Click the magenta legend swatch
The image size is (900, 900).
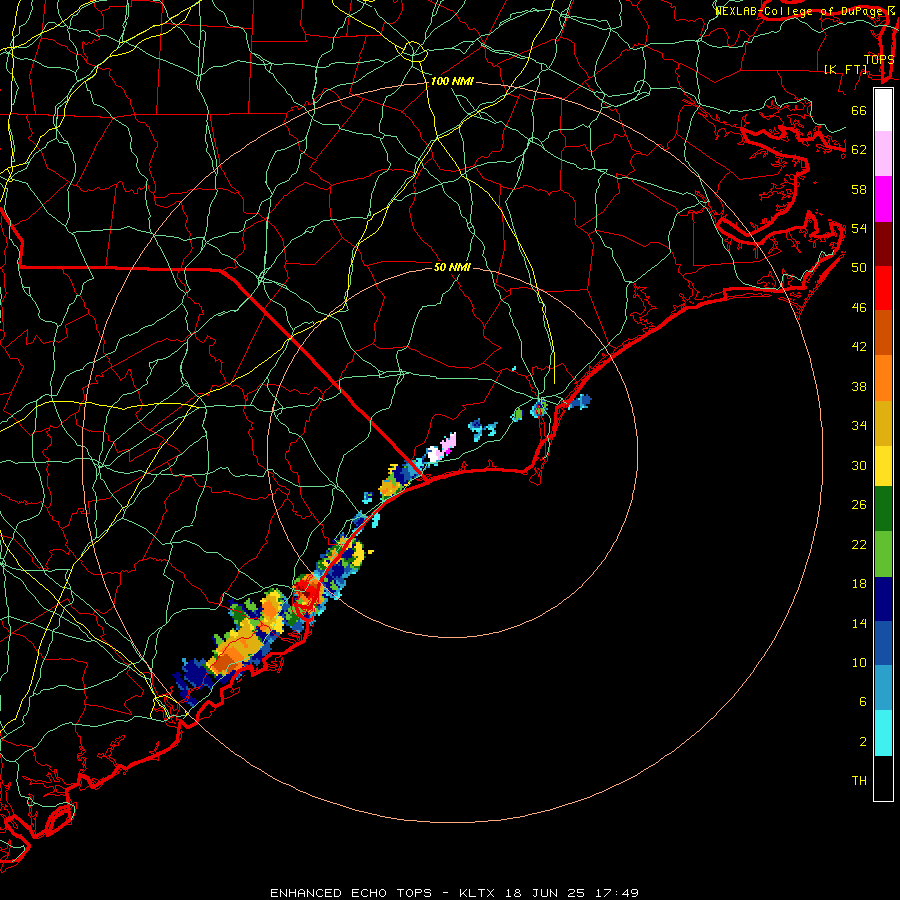[883, 199]
